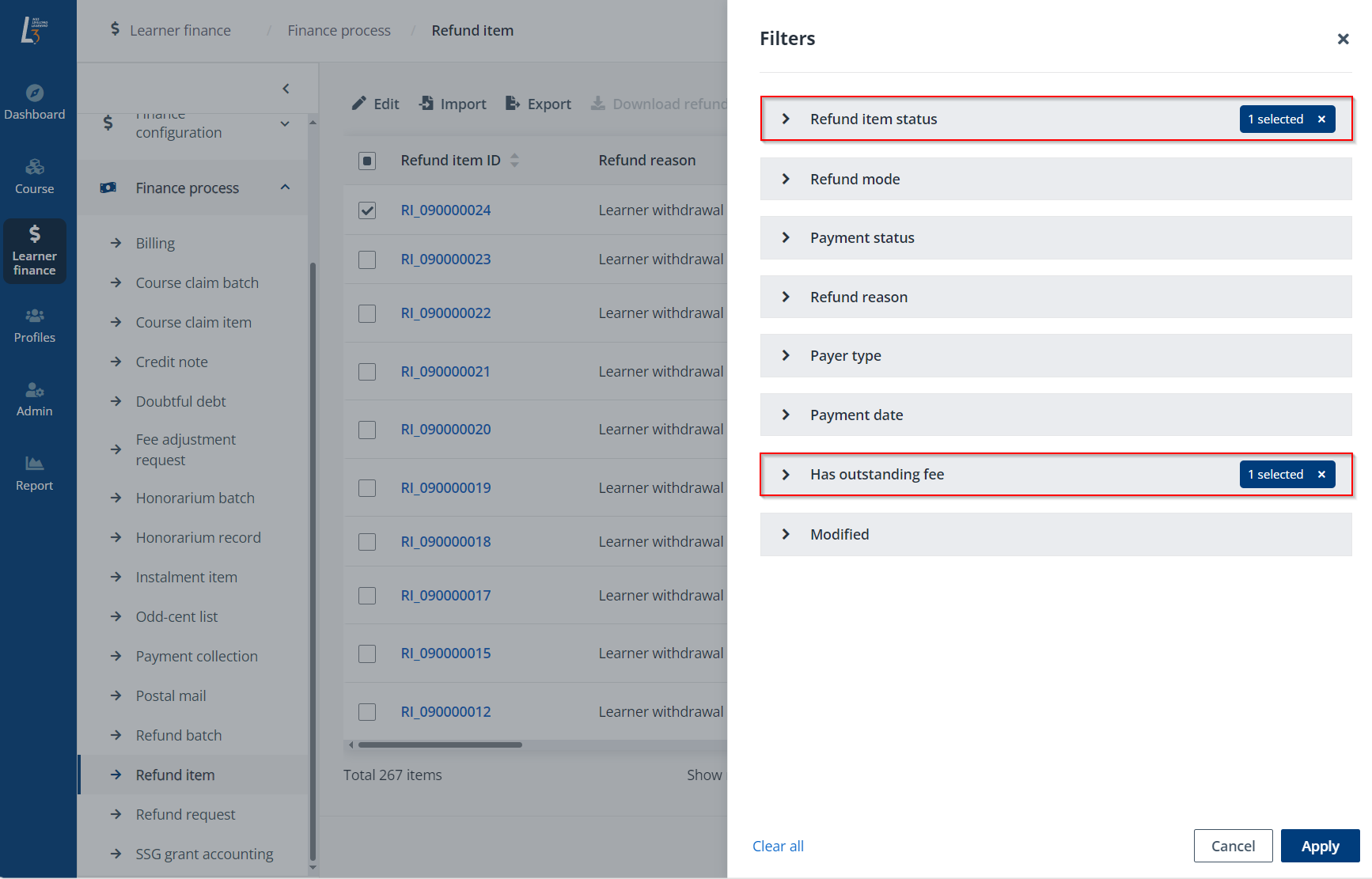Expand the Refund mode filter
This screenshot has width=1372, height=879.
click(786, 180)
